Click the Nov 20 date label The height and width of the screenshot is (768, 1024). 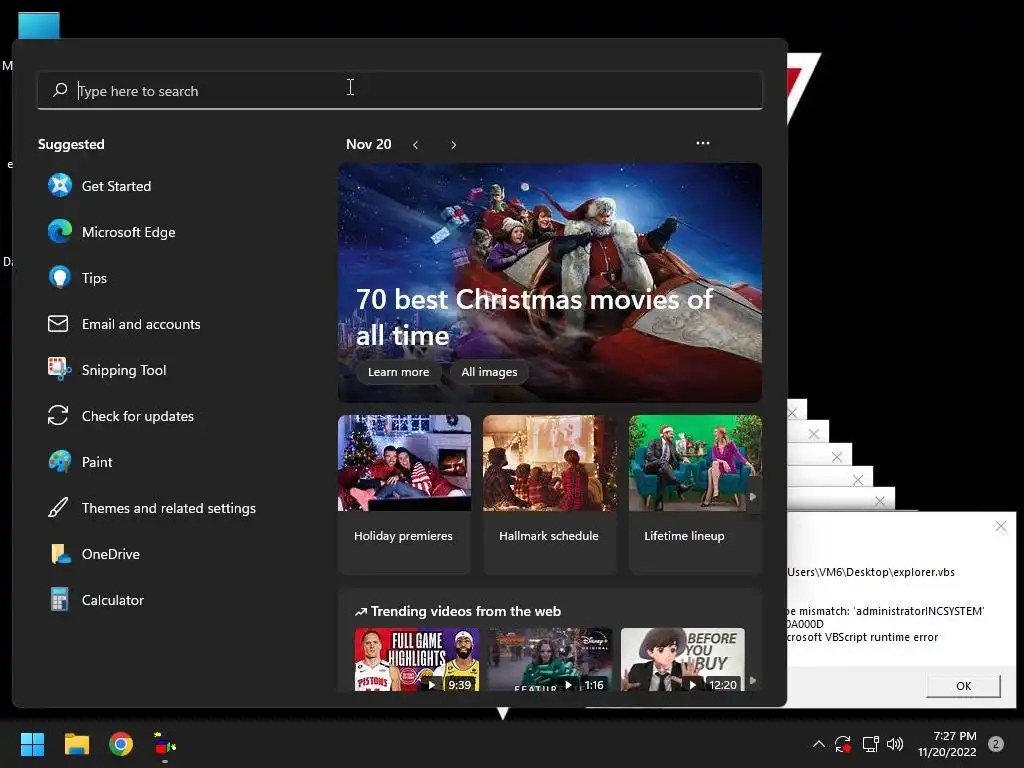368,144
